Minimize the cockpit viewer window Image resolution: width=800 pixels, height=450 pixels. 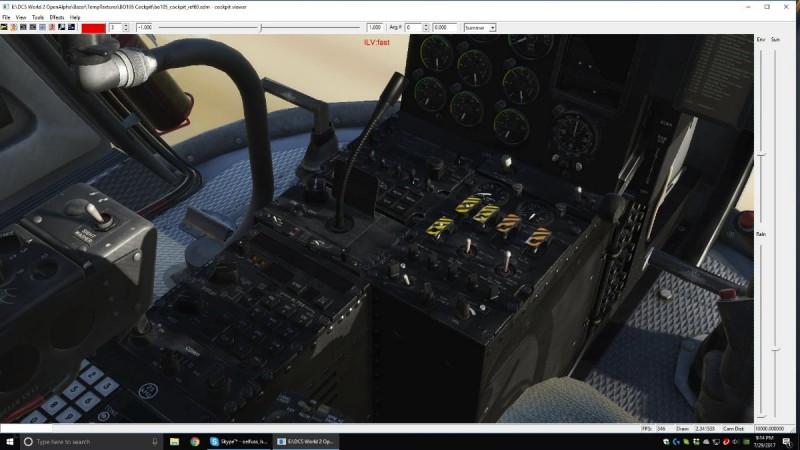click(748, 7)
